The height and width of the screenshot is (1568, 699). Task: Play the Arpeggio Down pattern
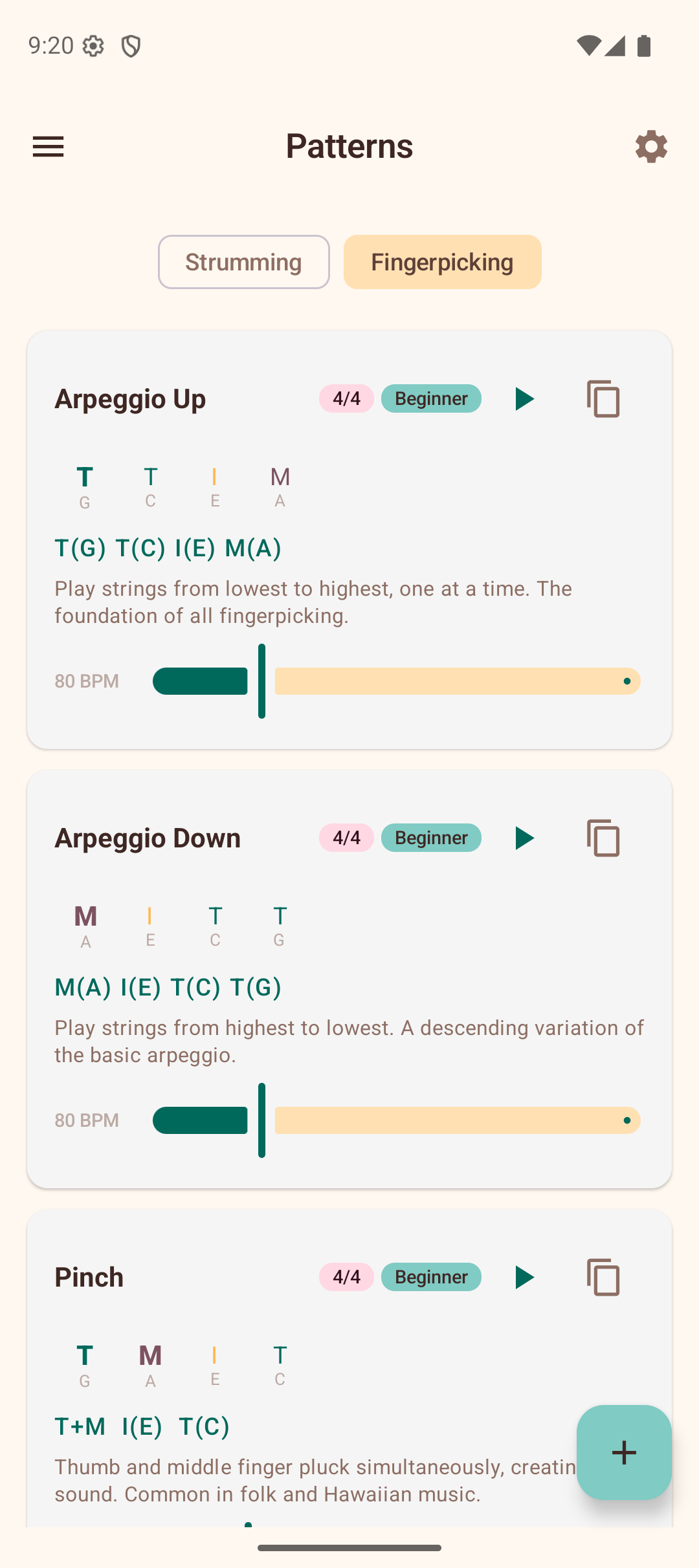[x=524, y=838]
